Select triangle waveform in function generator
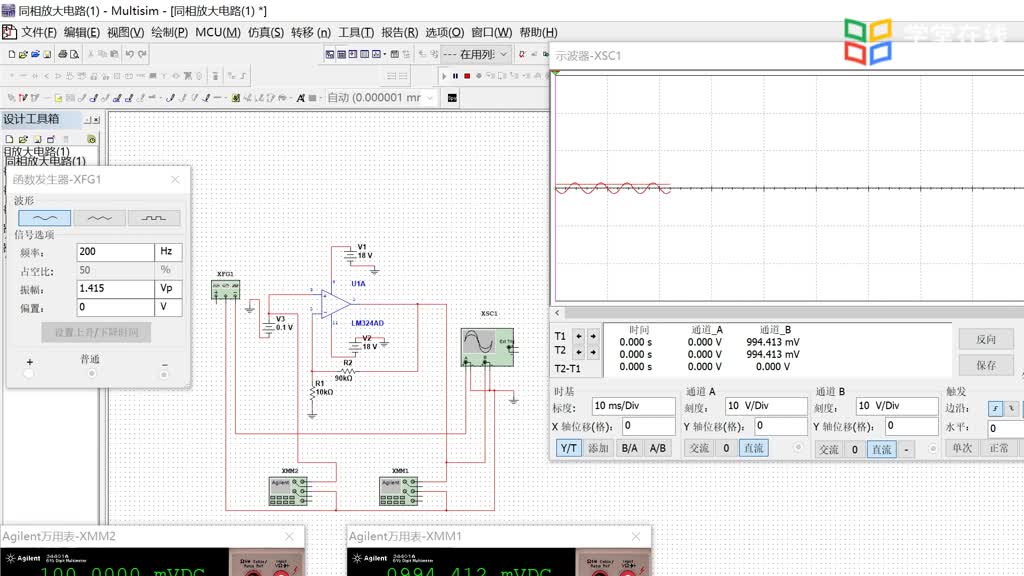Image resolution: width=1024 pixels, height=576 pixels. point(99,218)
